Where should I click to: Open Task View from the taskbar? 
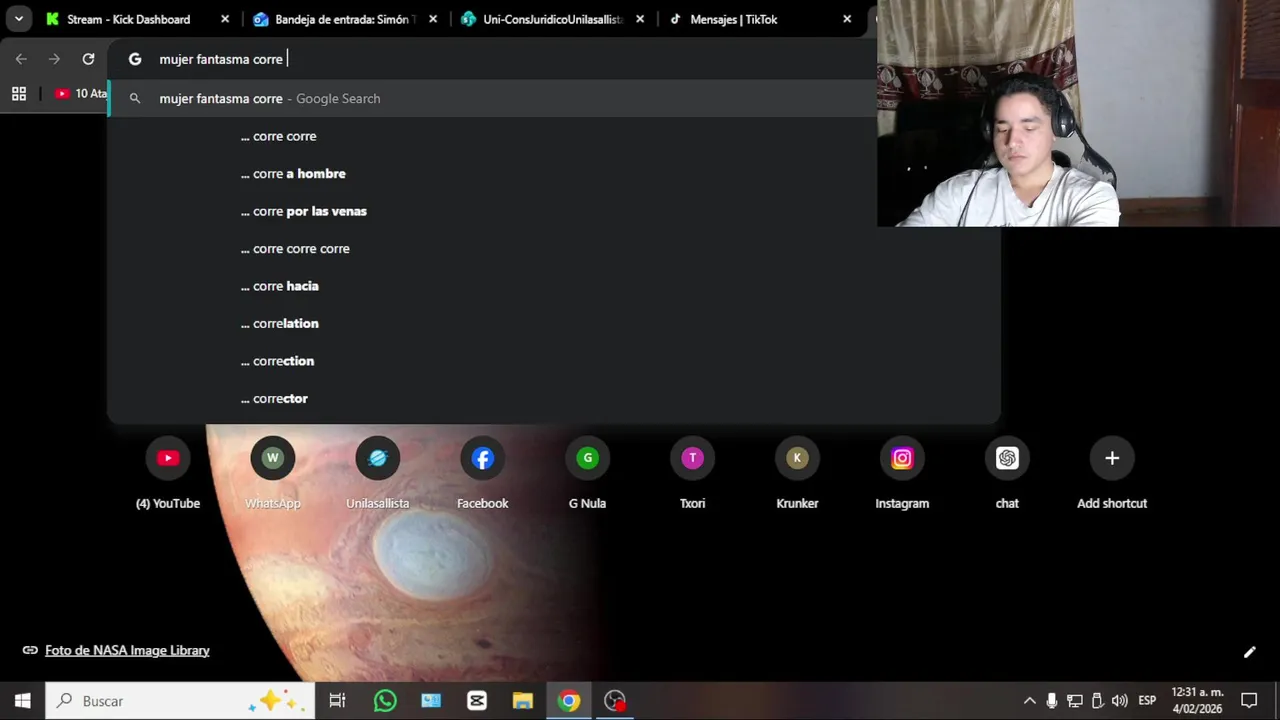pos(337,701)
